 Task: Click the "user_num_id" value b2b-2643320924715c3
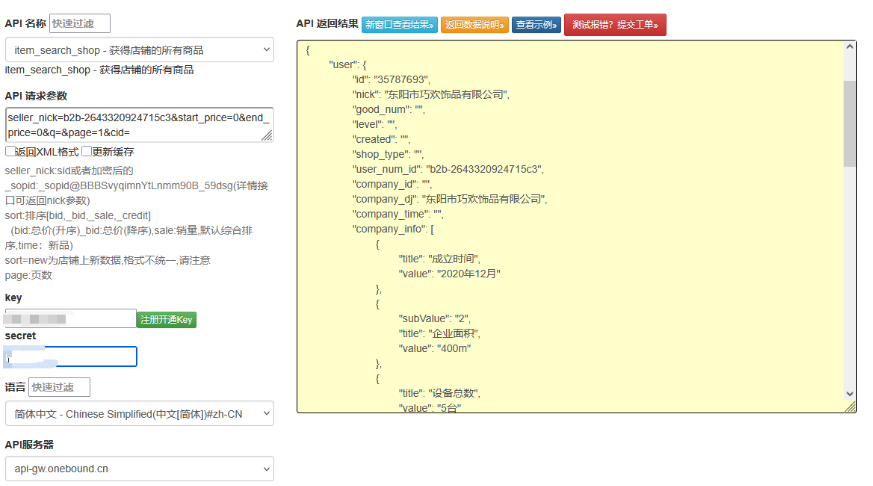pos(483,169)
